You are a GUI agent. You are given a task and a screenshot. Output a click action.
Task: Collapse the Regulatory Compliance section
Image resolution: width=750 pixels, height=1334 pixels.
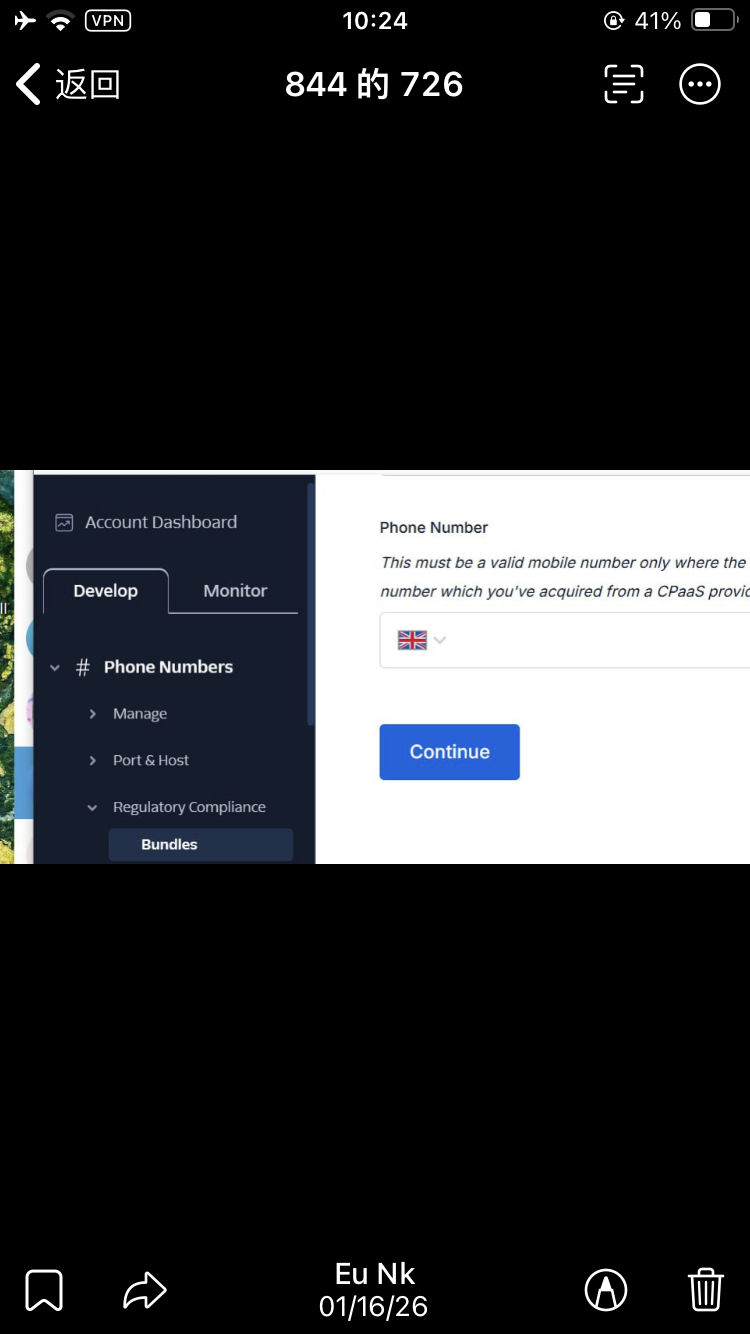93,807
